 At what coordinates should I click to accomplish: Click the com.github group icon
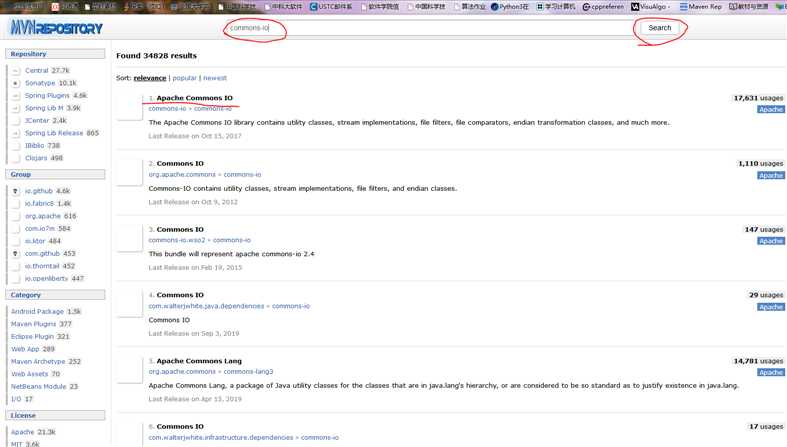coord(16,254)
